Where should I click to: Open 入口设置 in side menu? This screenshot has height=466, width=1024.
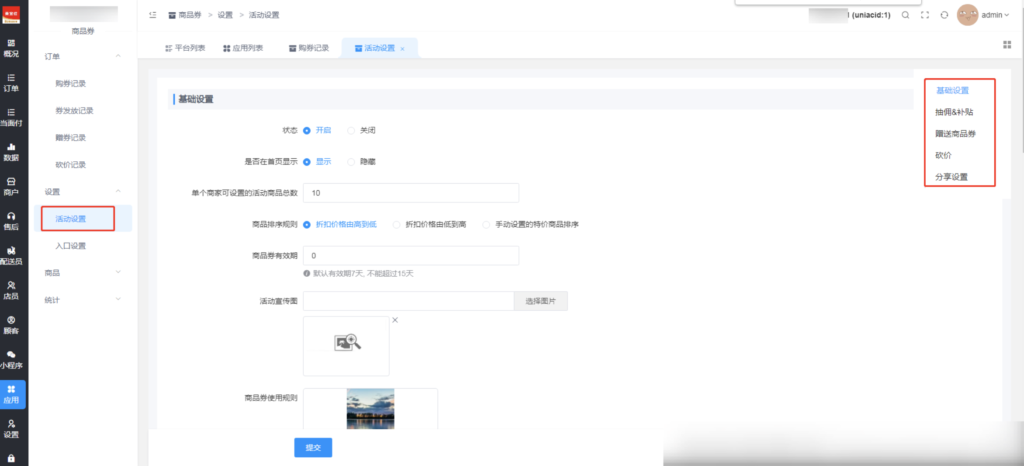click(71, 246)
